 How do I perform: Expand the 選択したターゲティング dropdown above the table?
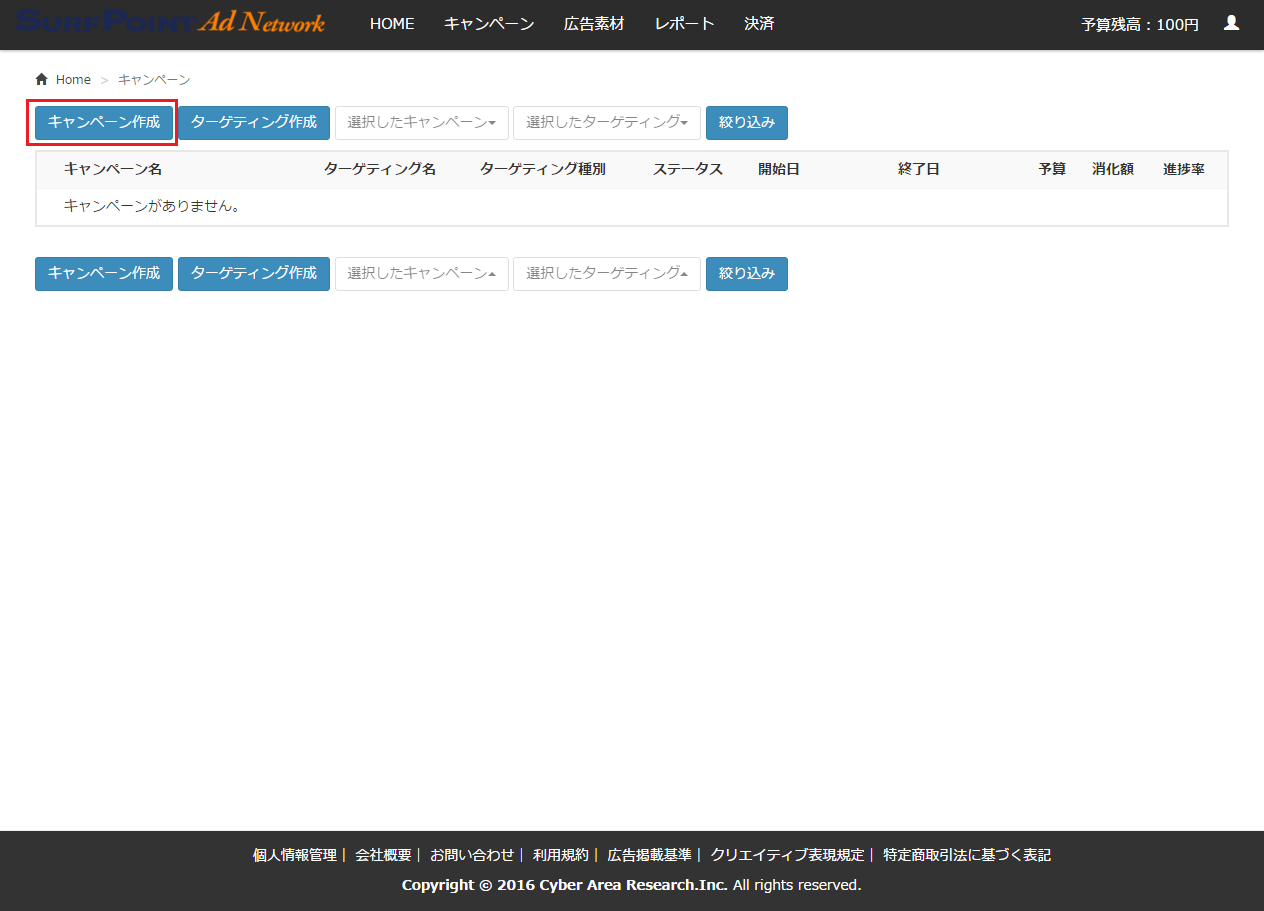[606, 122]
